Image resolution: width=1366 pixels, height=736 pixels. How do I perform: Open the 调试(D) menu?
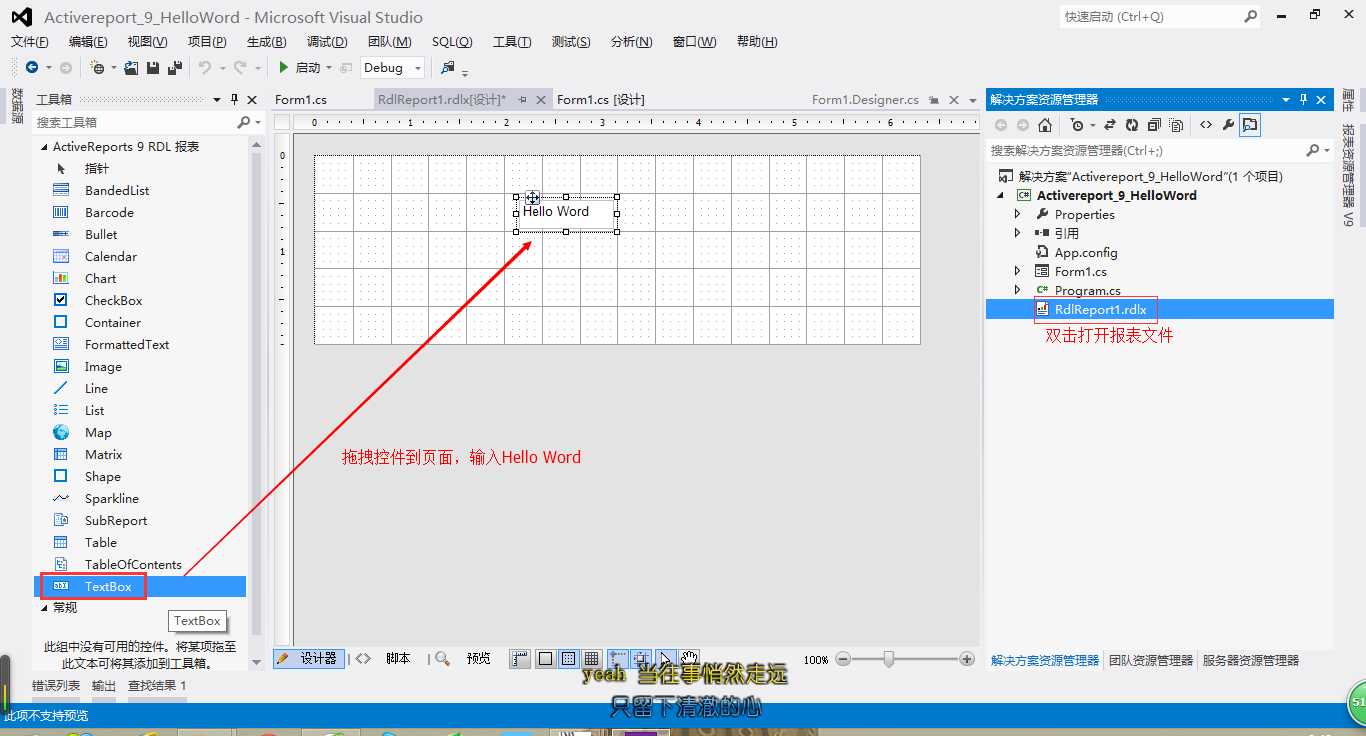tap(327, 41)
